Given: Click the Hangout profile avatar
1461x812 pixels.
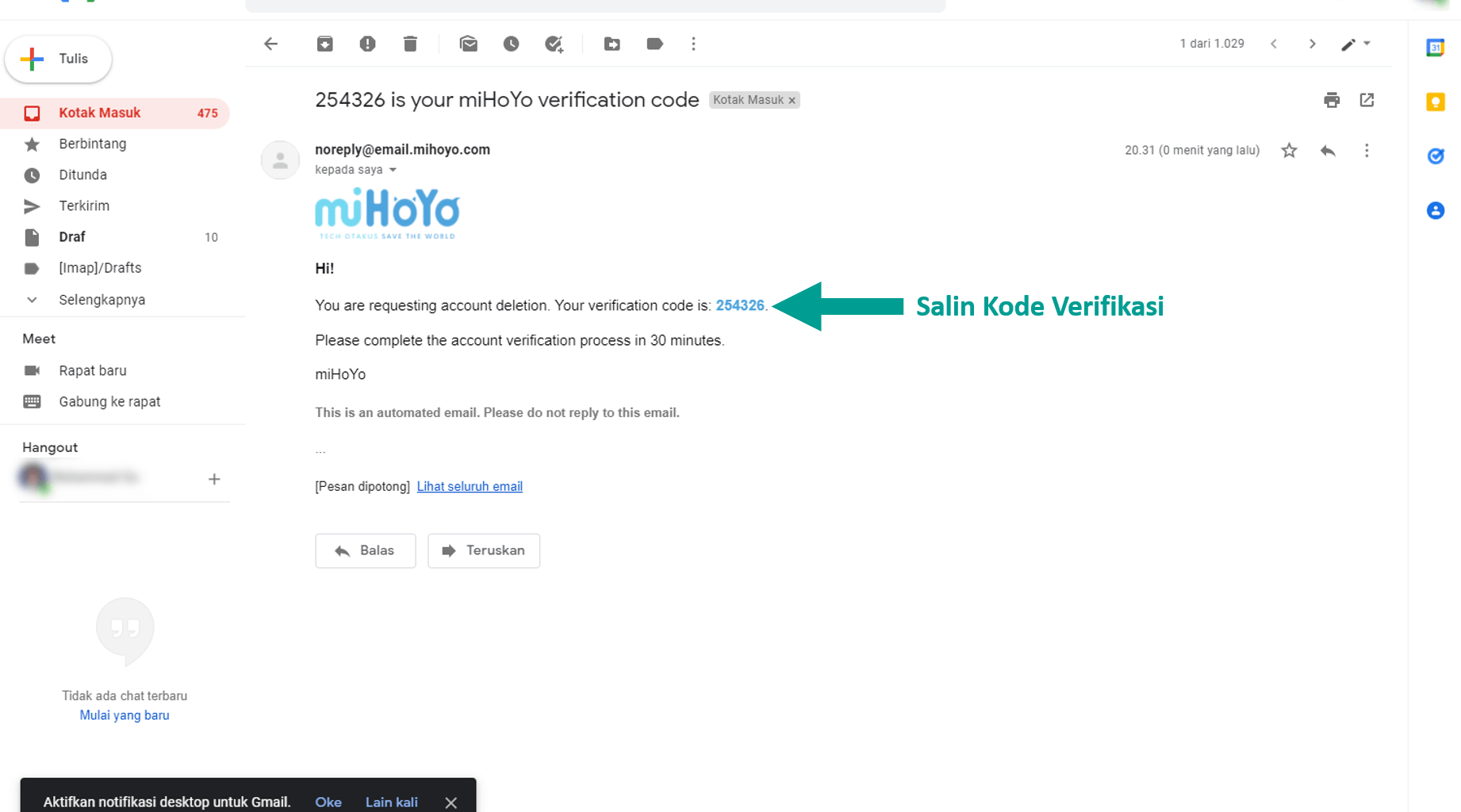Looking at the screenshot, I should pyautogui.click(x=33, y=477).
